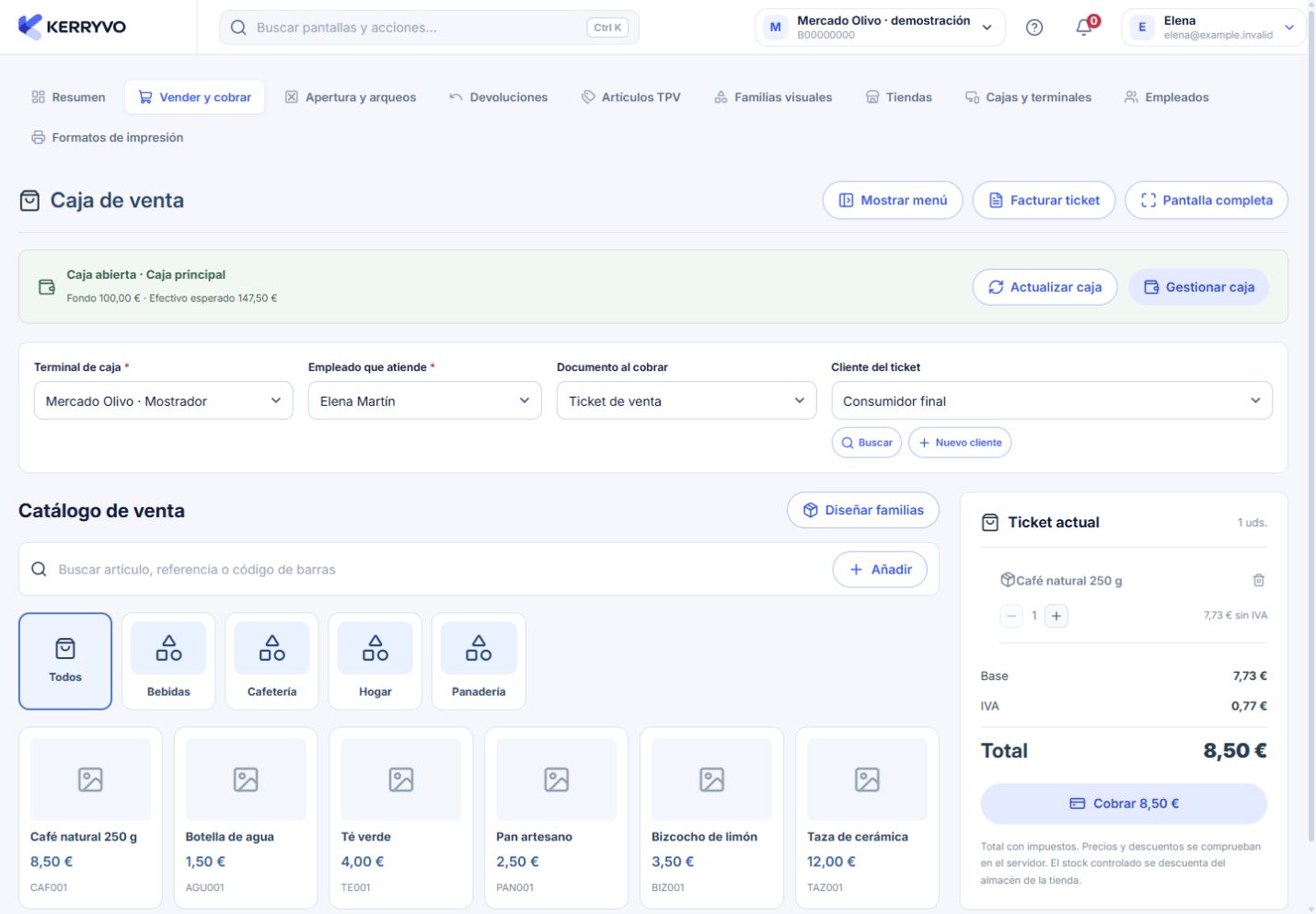Open the help question mark icon
Viewport: 1316px width, 914px height.
point(1034,28)
